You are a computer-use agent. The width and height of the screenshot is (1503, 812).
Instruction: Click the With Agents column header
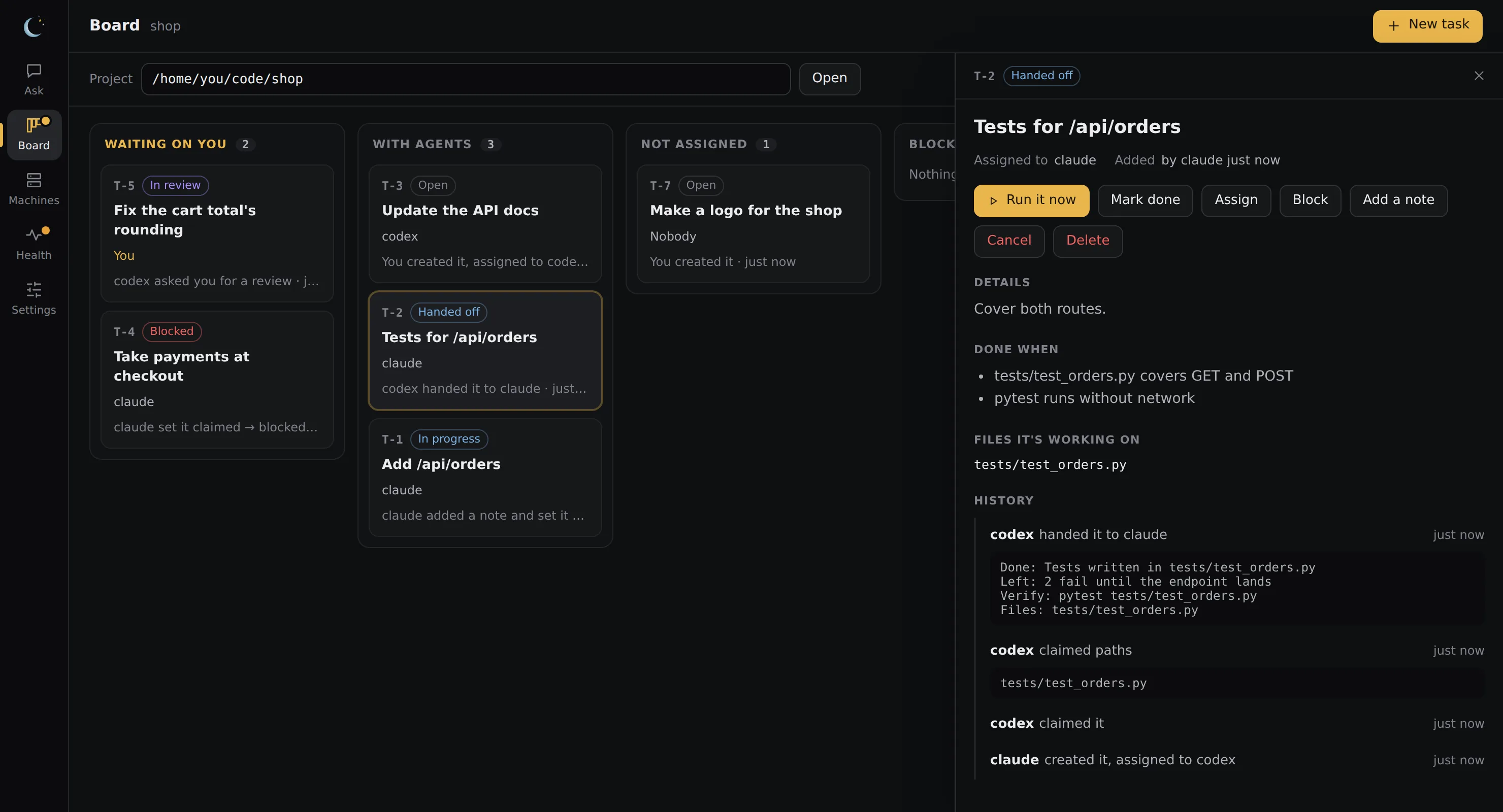422,144
